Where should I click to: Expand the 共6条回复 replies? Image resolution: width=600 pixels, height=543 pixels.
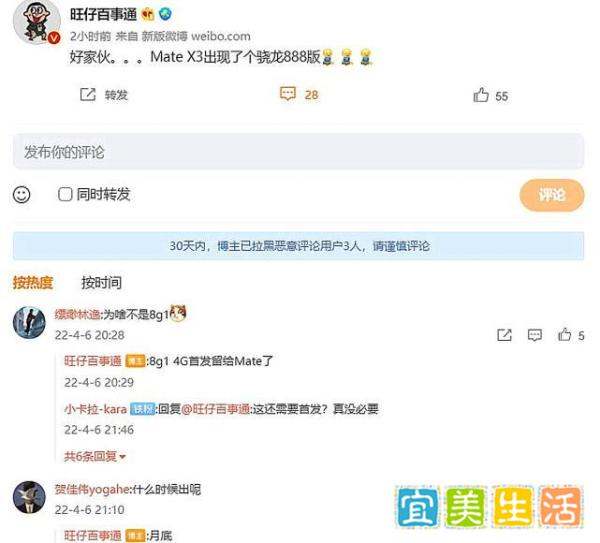95,456
